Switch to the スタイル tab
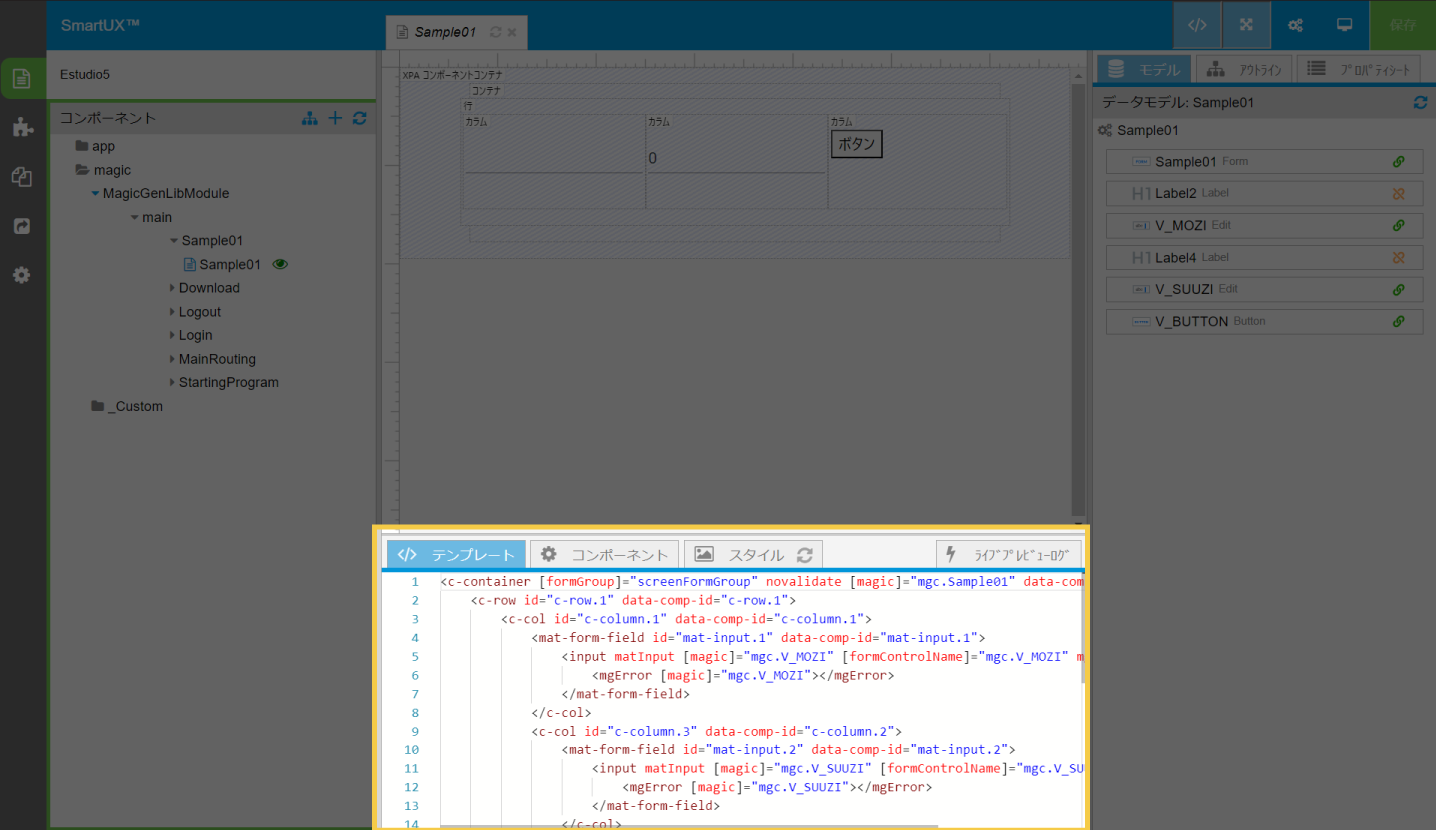Screen dimensions: 1436x830 click(x=753, y=554)
